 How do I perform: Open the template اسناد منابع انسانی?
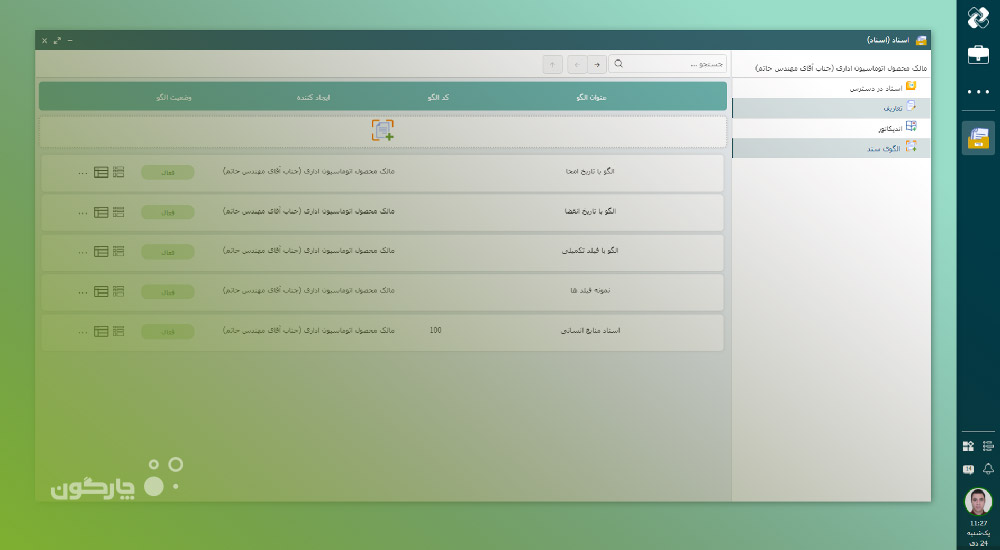590,331
